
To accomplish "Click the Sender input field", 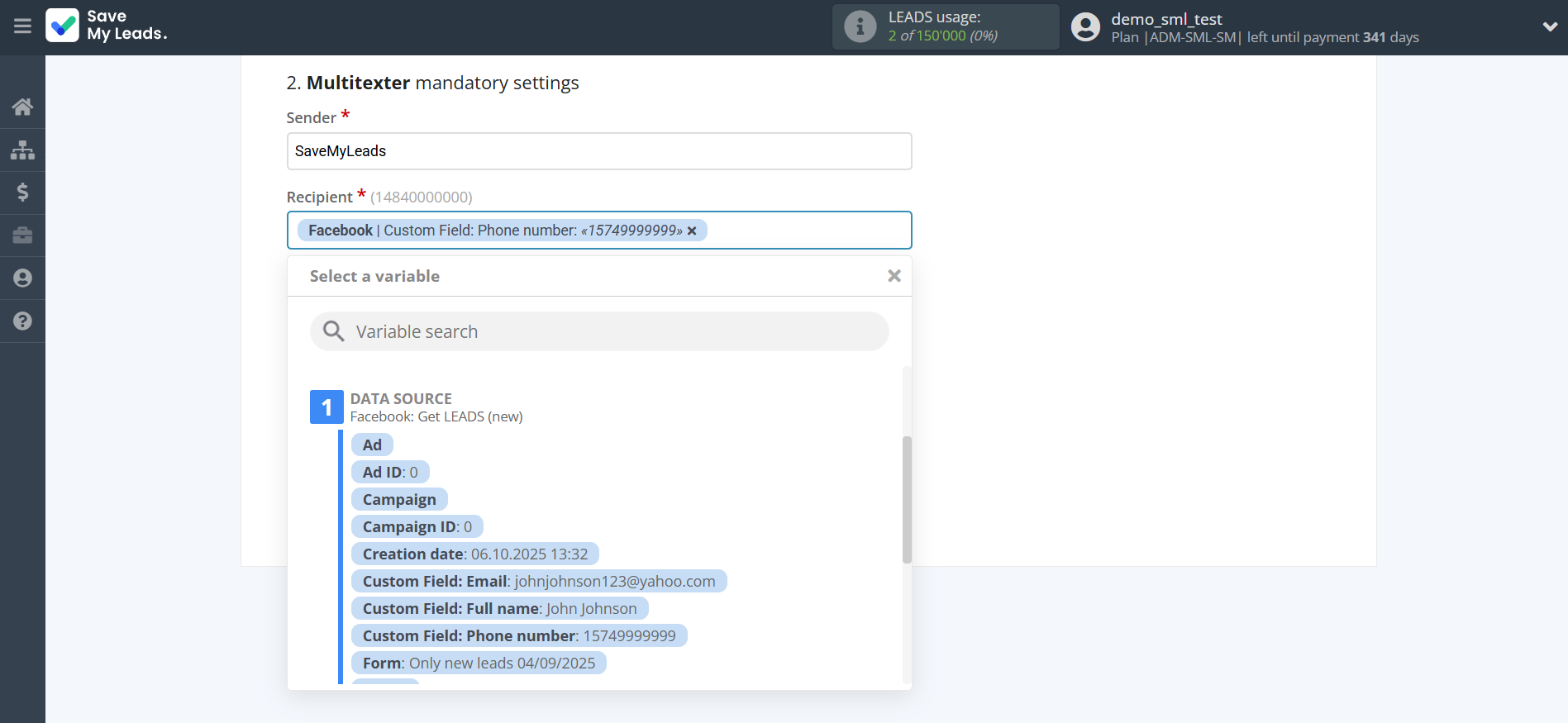I will click(x=599, y=151).
